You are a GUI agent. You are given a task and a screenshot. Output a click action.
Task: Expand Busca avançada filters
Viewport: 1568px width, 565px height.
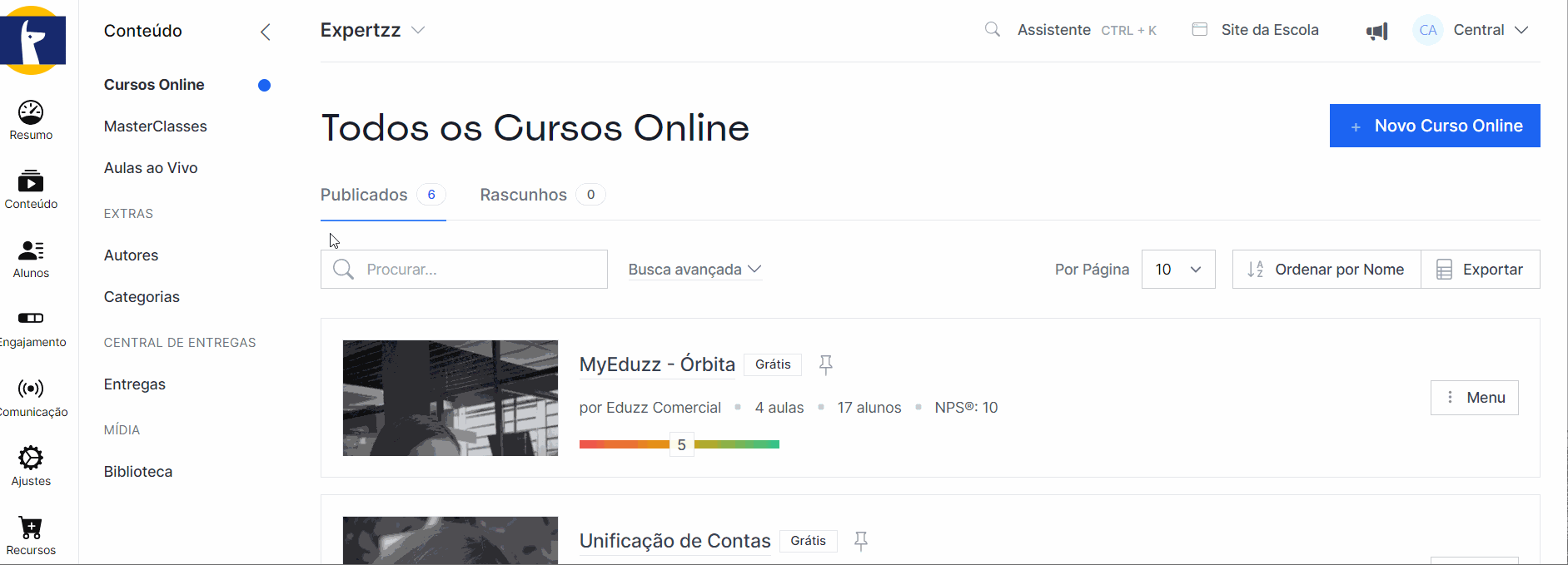[x=694, y=270]
